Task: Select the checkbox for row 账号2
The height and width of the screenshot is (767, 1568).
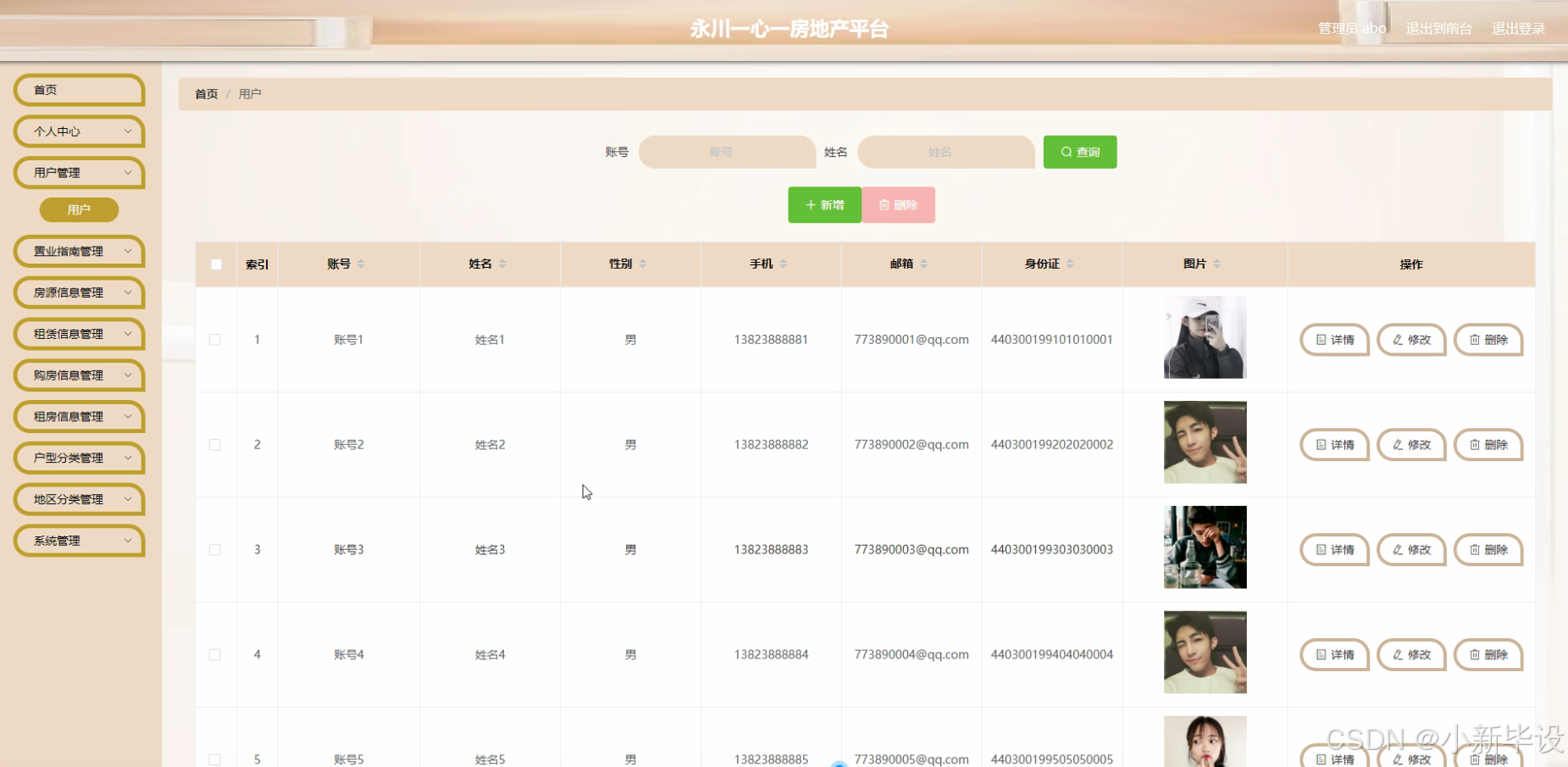Action: (x=215, y=445)
